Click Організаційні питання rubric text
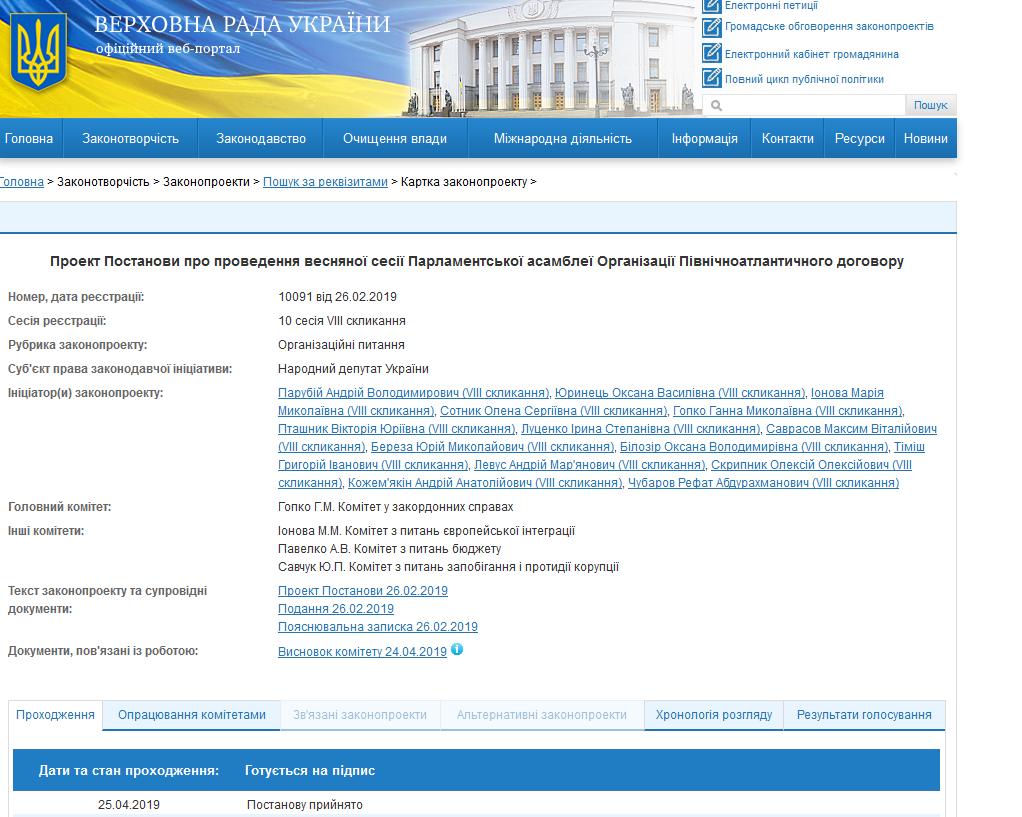Viewport: 1022px width, 817px height. 341,345
